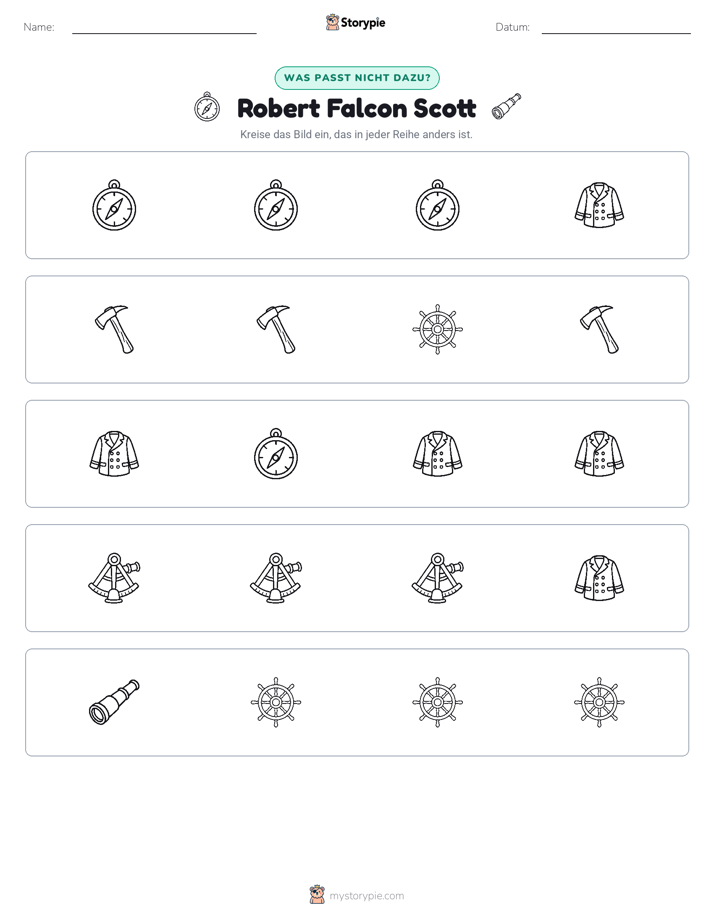Click the first ice axe in row two
714x924 pixels.
pyautogui.click(x=114, y=329)
